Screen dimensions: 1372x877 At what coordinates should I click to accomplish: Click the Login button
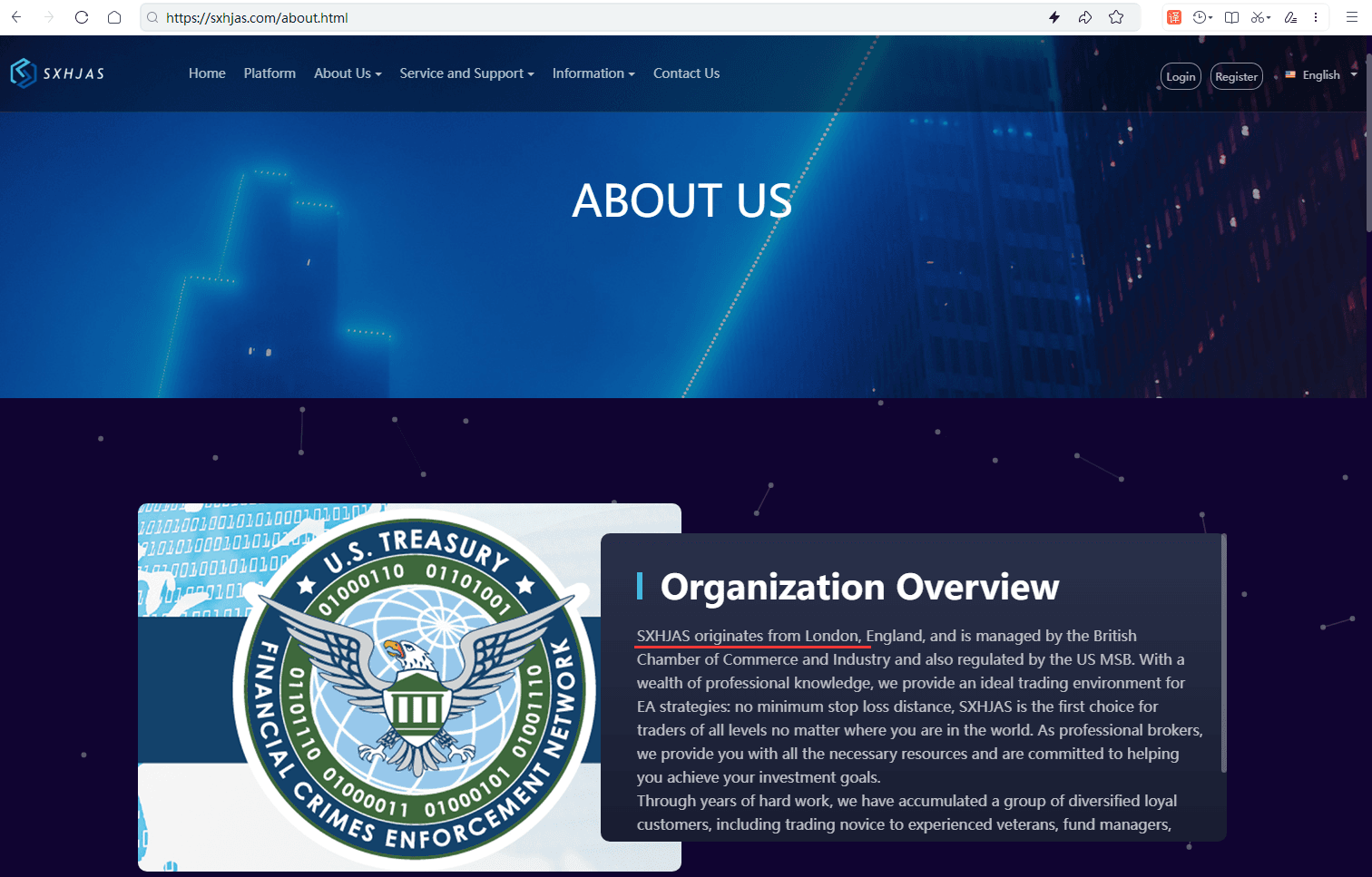point(1181,76)
